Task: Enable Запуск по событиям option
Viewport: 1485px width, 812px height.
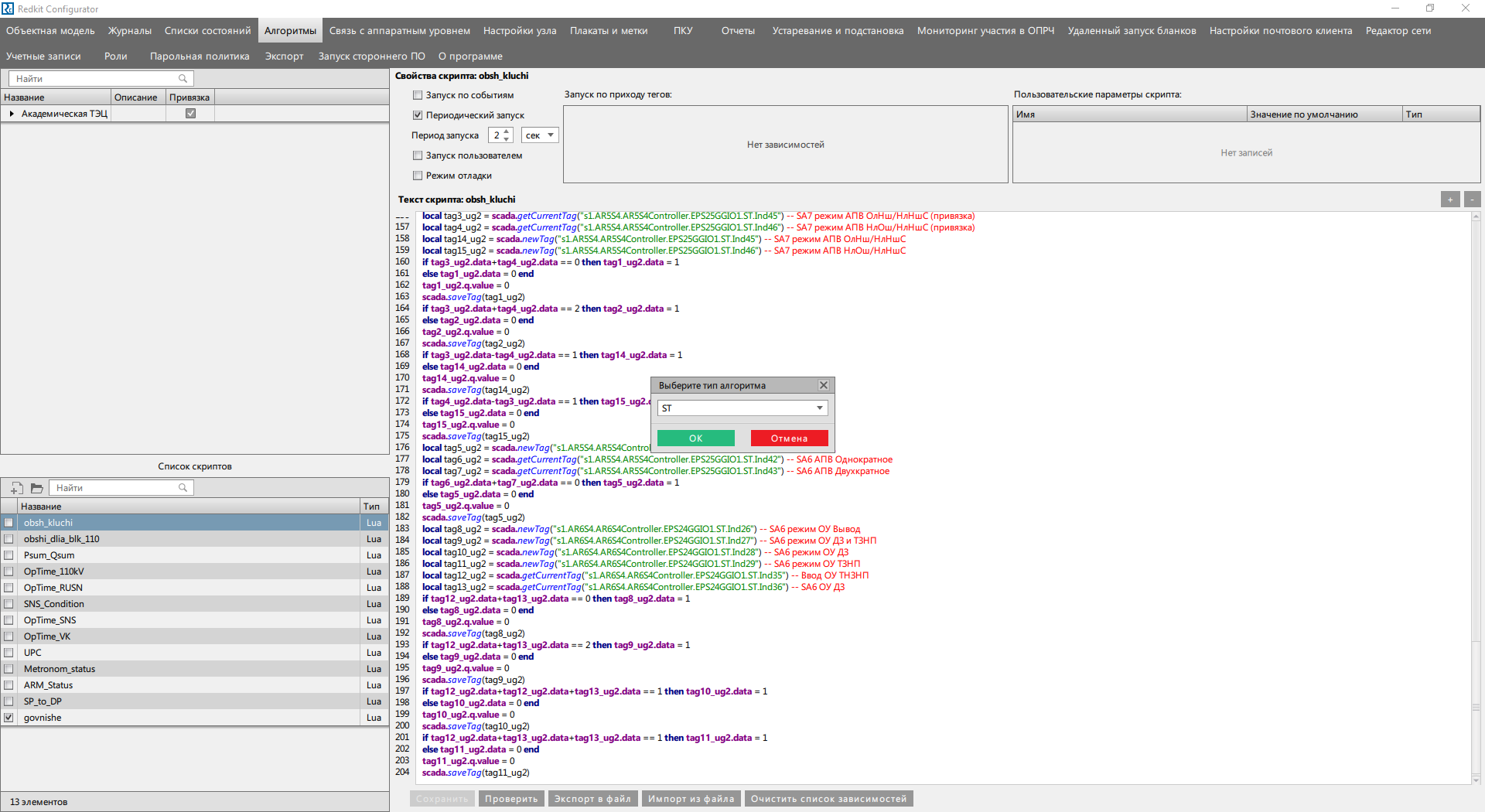Action: (418, 94)
